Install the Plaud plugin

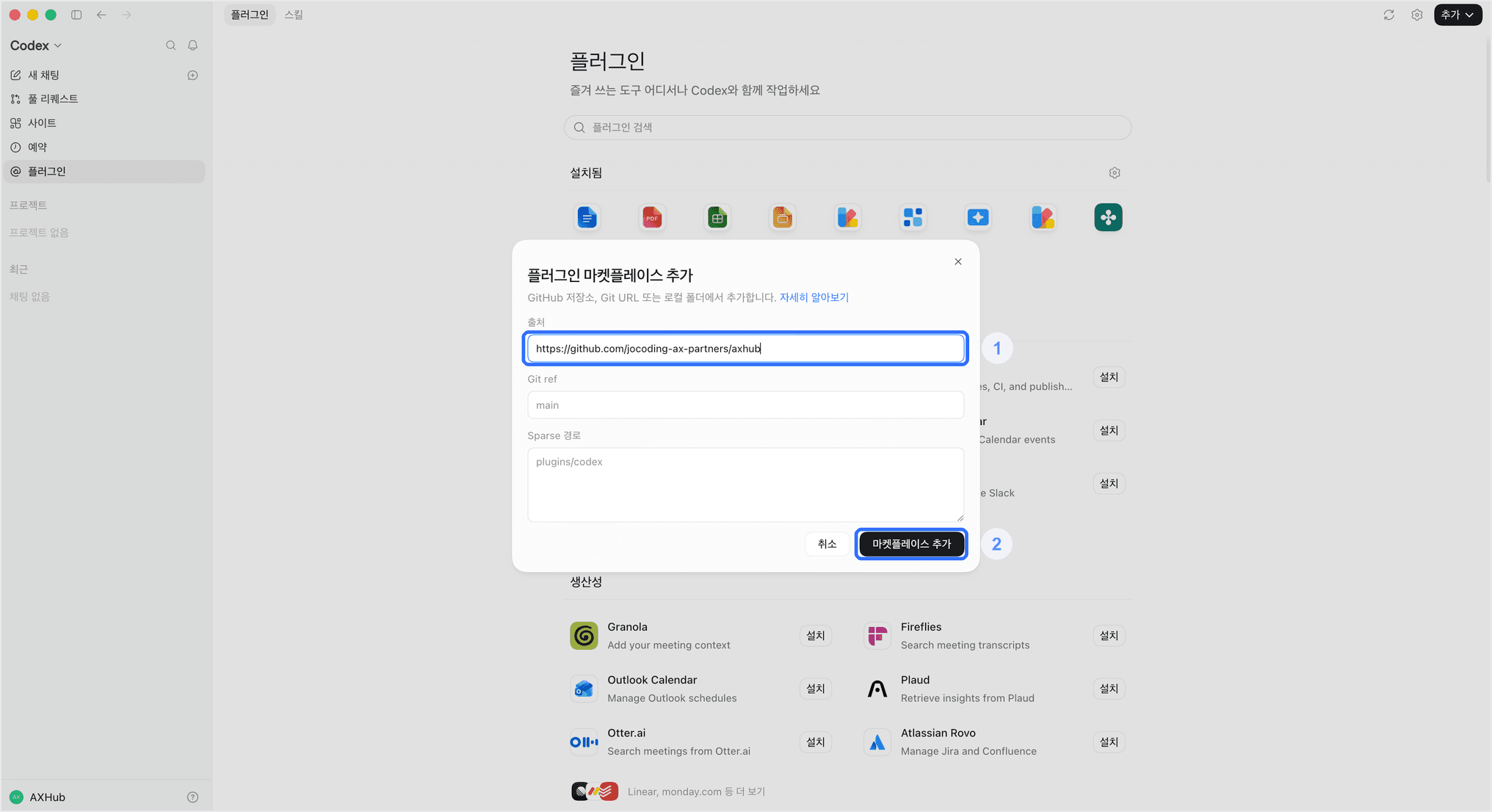pyautogui.click(x=1109, y=689)
